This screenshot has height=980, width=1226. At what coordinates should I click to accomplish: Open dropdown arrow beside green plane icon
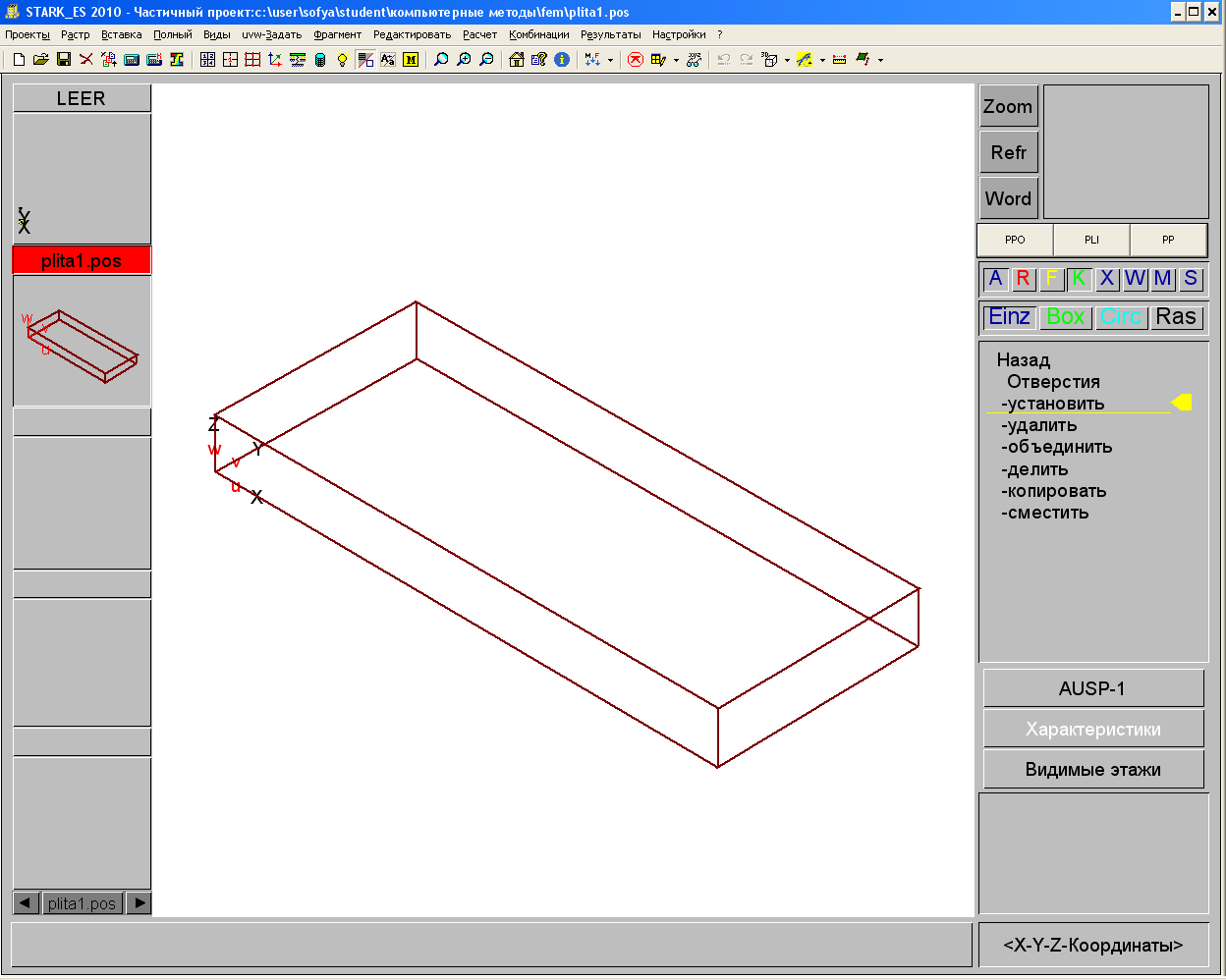(x=880, y=61)
